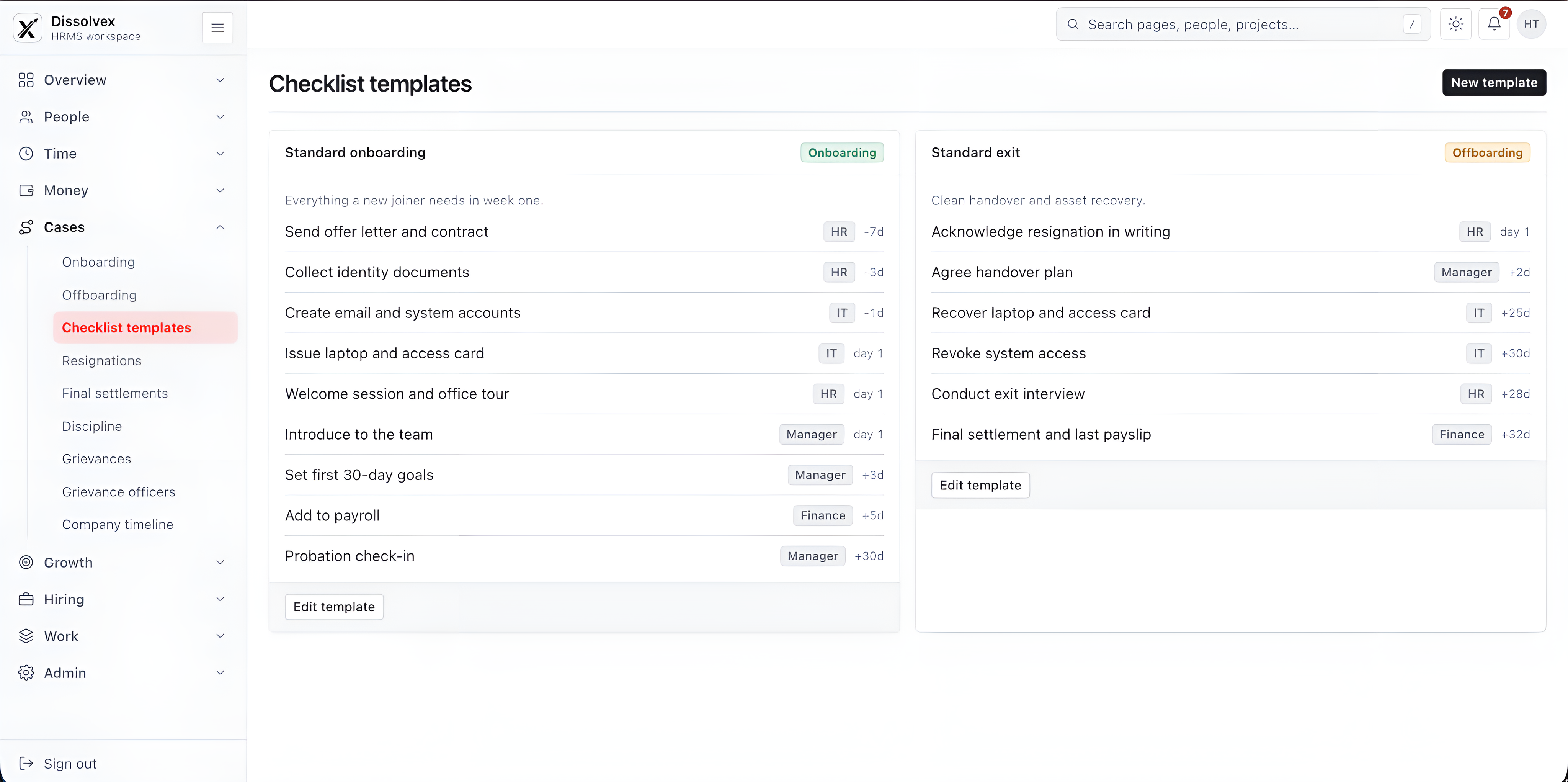1568x782 pixels.
Task: Click Sign out link
Action: pos(70,764)
